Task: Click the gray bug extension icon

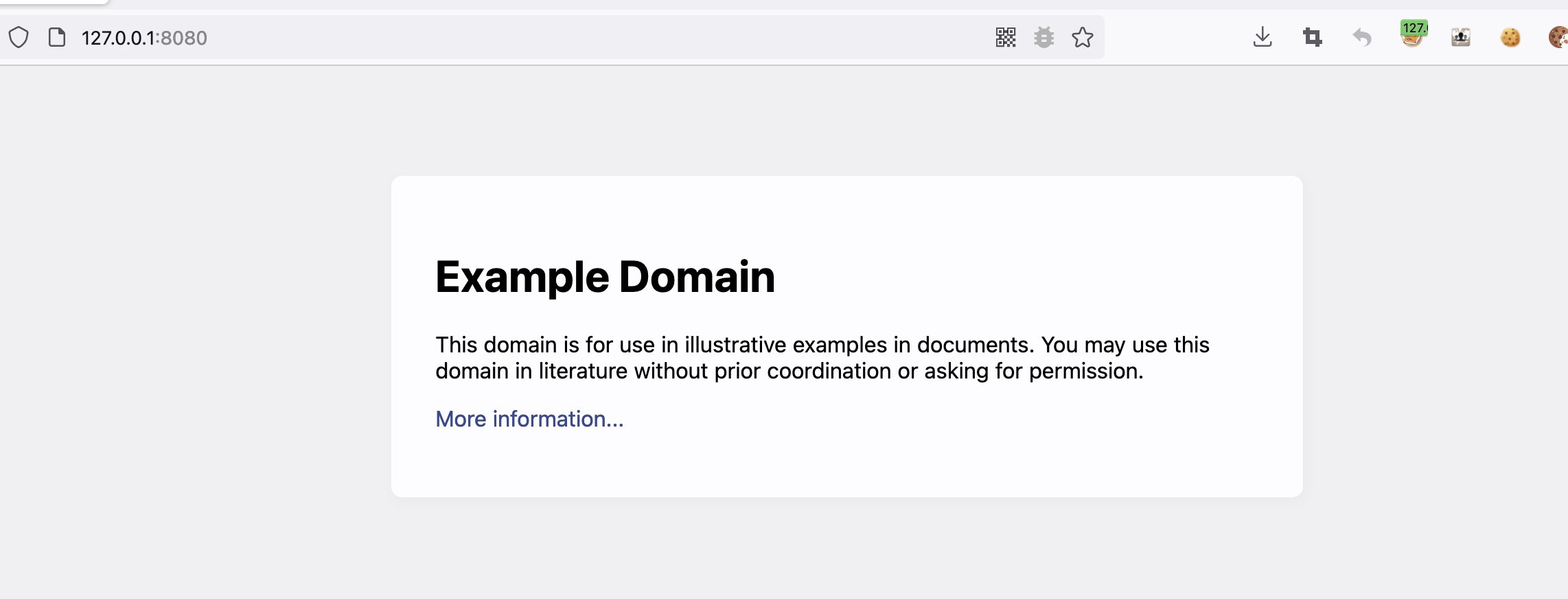Action: tap(1044, 37)
